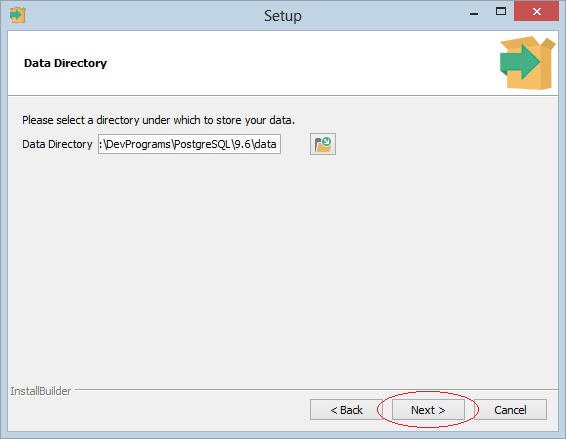Cancel the PostgreSQL installation
The image size is (566, 439).
[510, 410]
